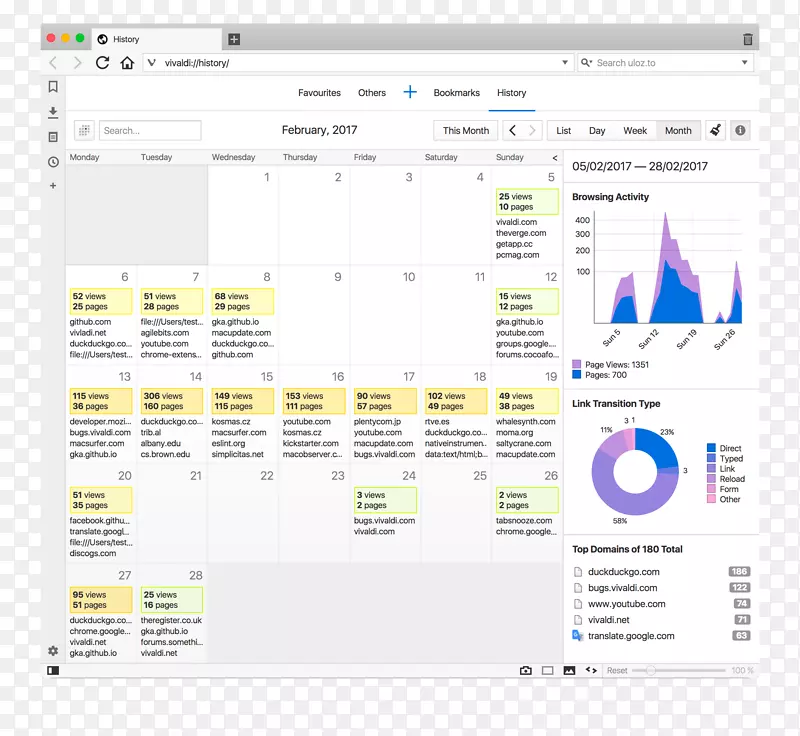
Task: Open February 16 entry with 153 views
Action: point(314,401)
